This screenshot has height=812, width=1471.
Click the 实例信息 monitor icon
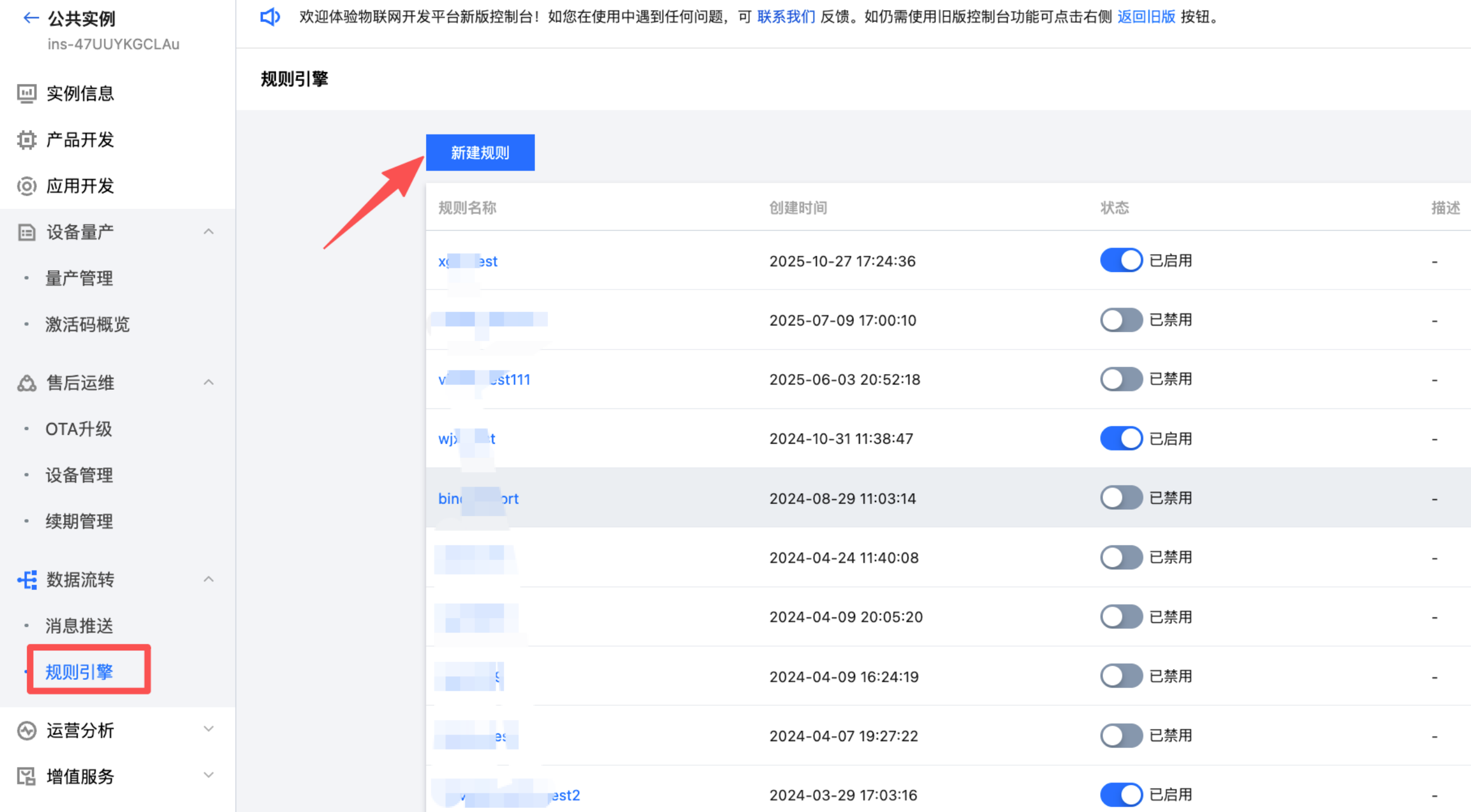click(26, 94)
